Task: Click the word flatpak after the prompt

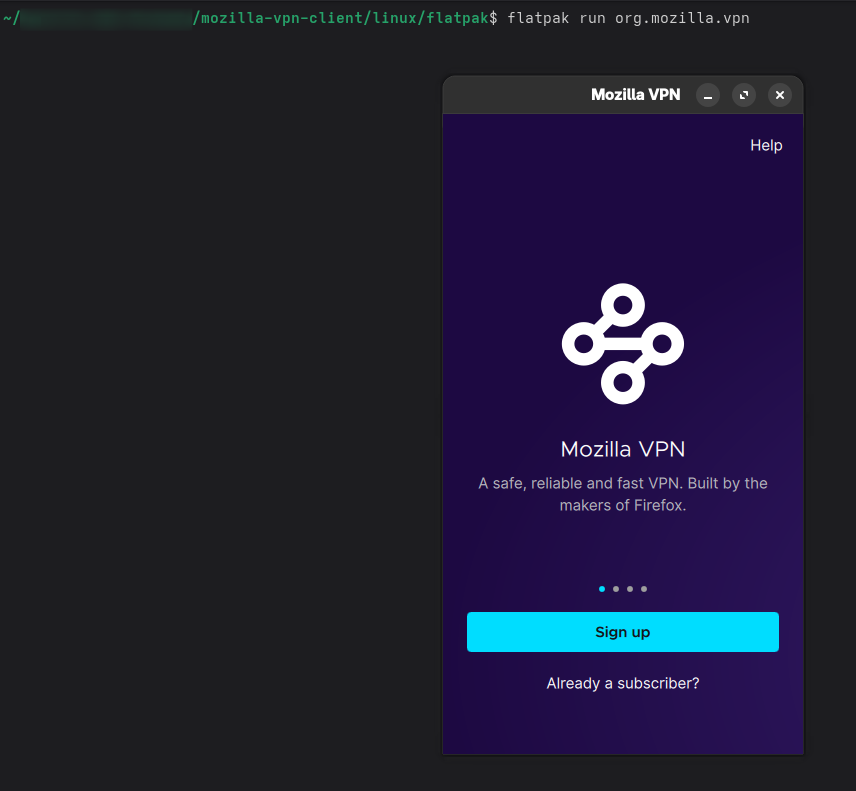Action: 538,19
